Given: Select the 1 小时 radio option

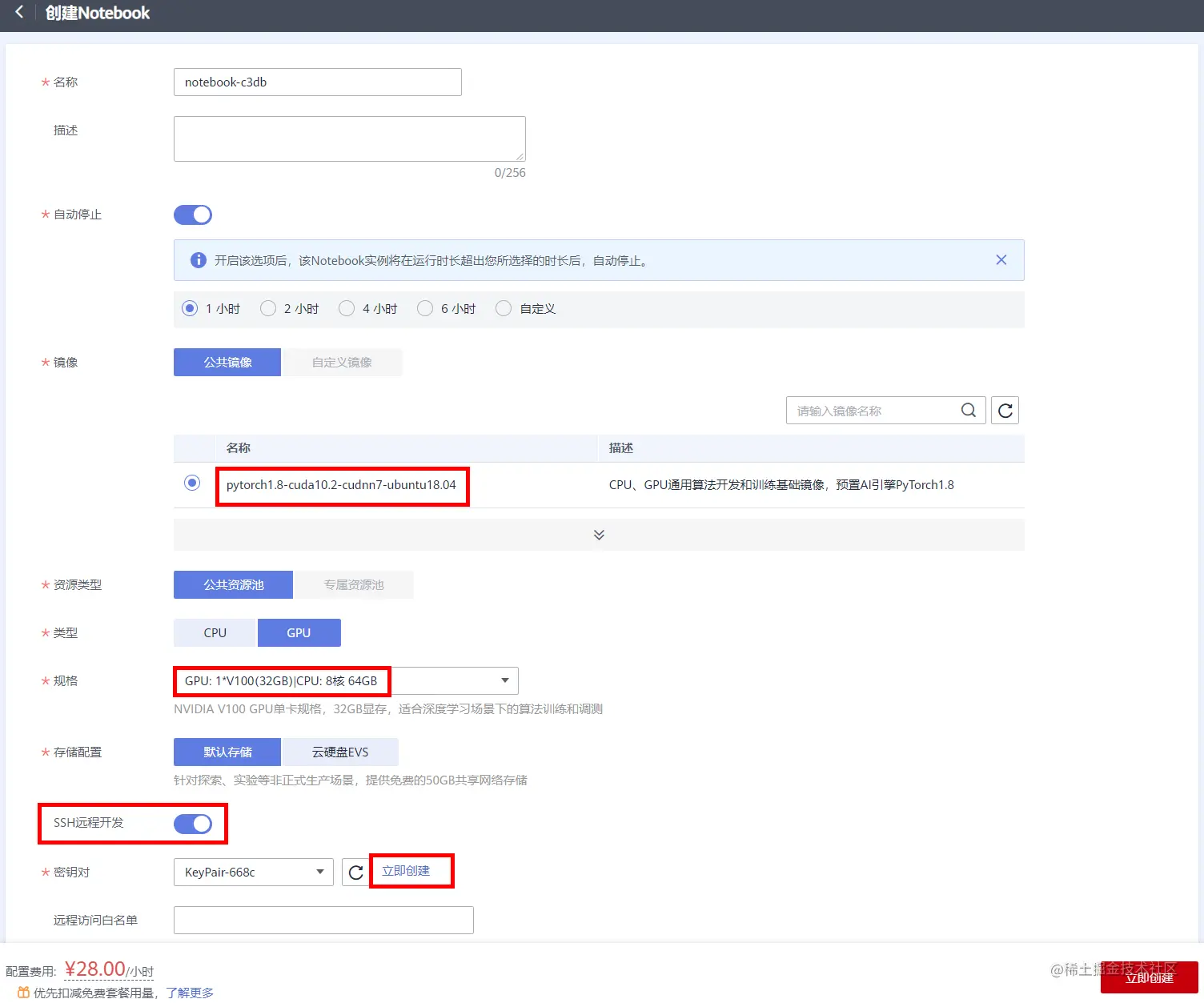Looking at the screenshot, I should 190,308.
